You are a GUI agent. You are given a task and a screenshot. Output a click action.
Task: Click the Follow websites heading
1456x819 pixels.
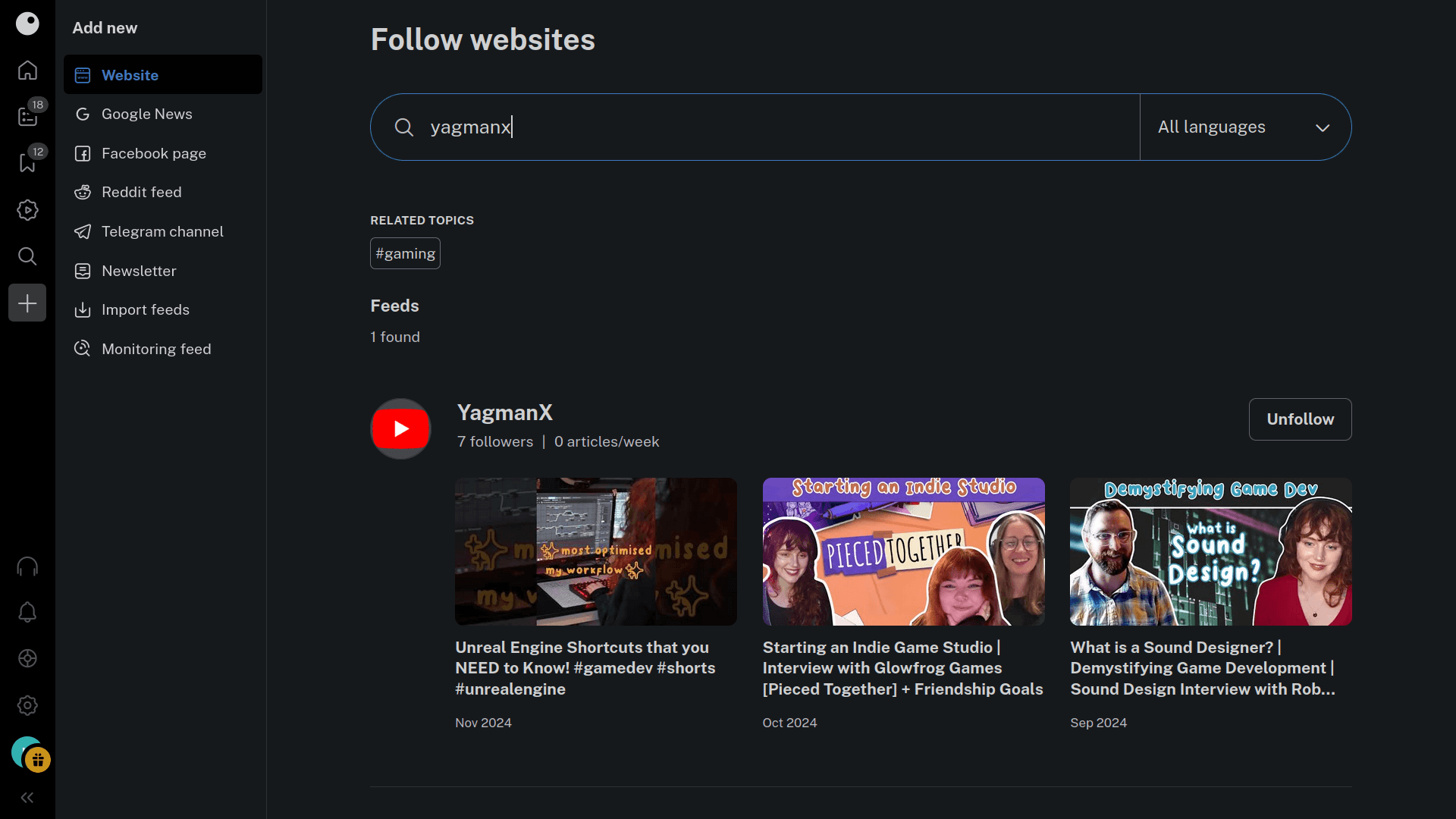(482, 39)
